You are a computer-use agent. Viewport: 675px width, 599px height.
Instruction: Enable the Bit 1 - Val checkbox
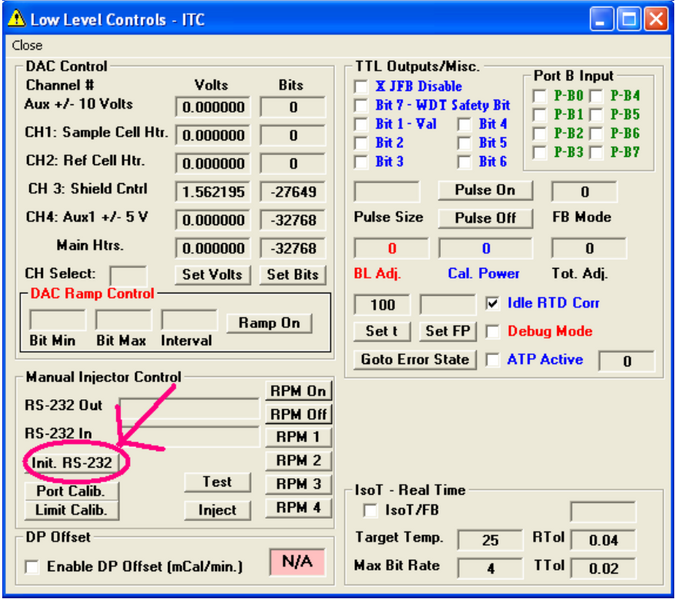pos(361,124)
